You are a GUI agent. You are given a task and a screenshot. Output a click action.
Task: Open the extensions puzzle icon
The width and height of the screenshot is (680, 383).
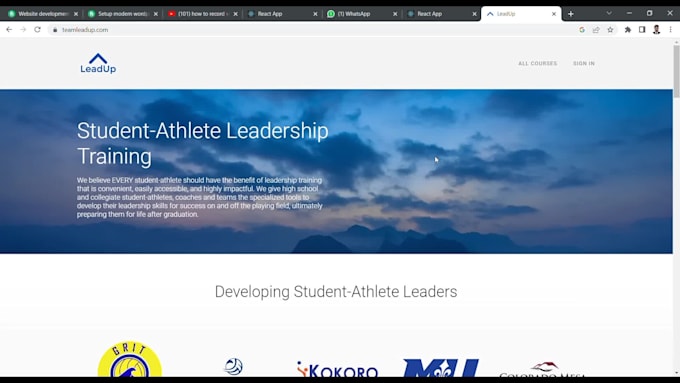point(628,29)
